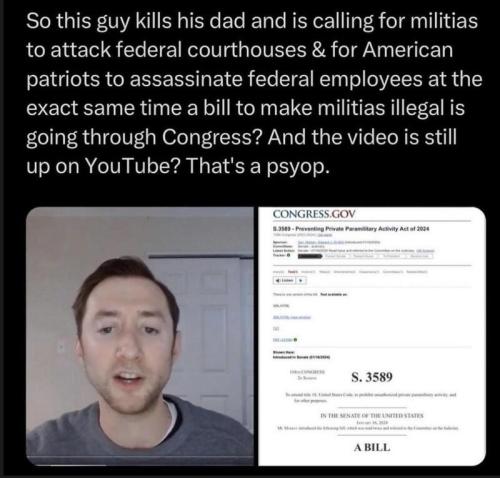Open the Congress.gov bill screenshot image

(x=372, y=336)
